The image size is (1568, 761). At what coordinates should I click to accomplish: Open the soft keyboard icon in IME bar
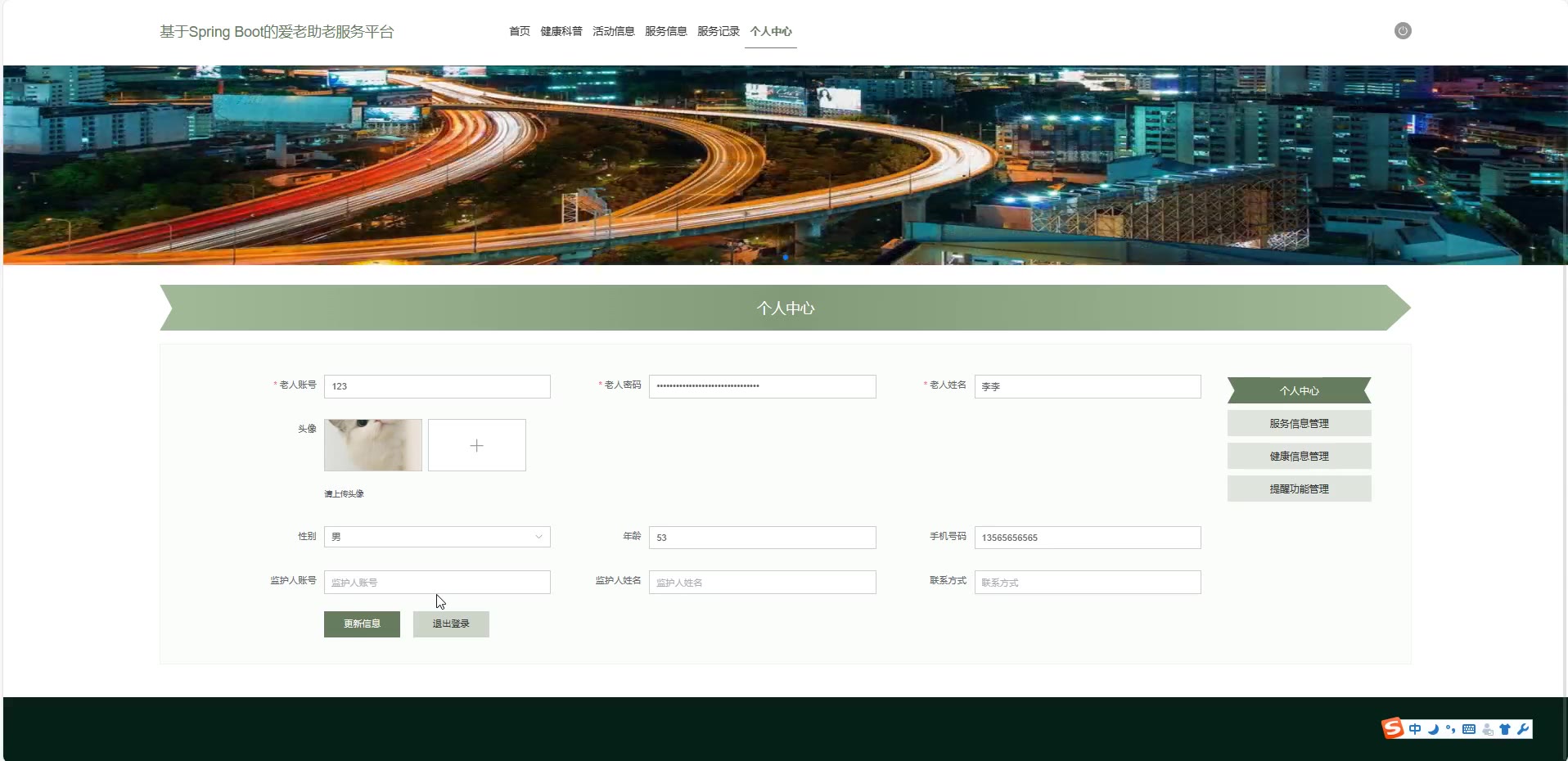(1469, 729)
